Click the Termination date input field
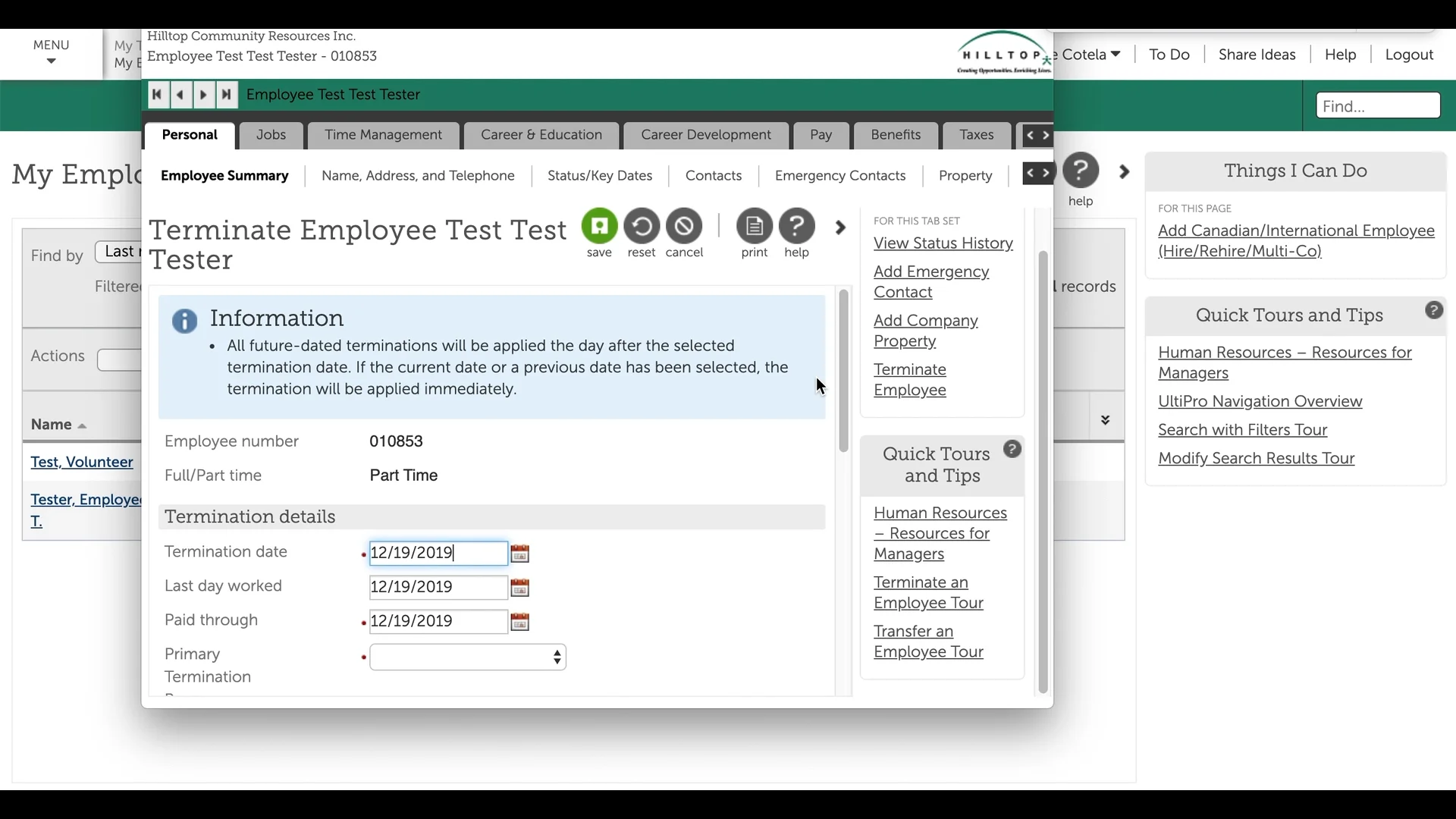This screenshot has width=1456, height=819. [438, 553]
